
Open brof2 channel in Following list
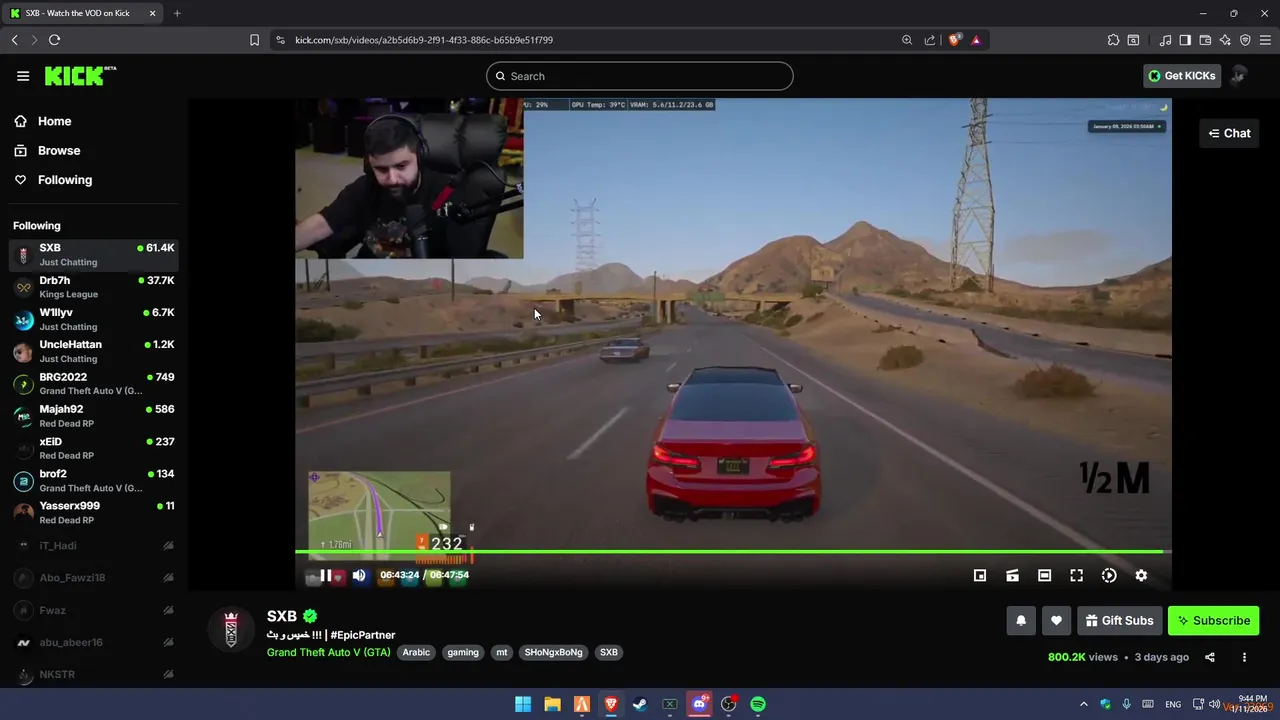click(94, 480)
